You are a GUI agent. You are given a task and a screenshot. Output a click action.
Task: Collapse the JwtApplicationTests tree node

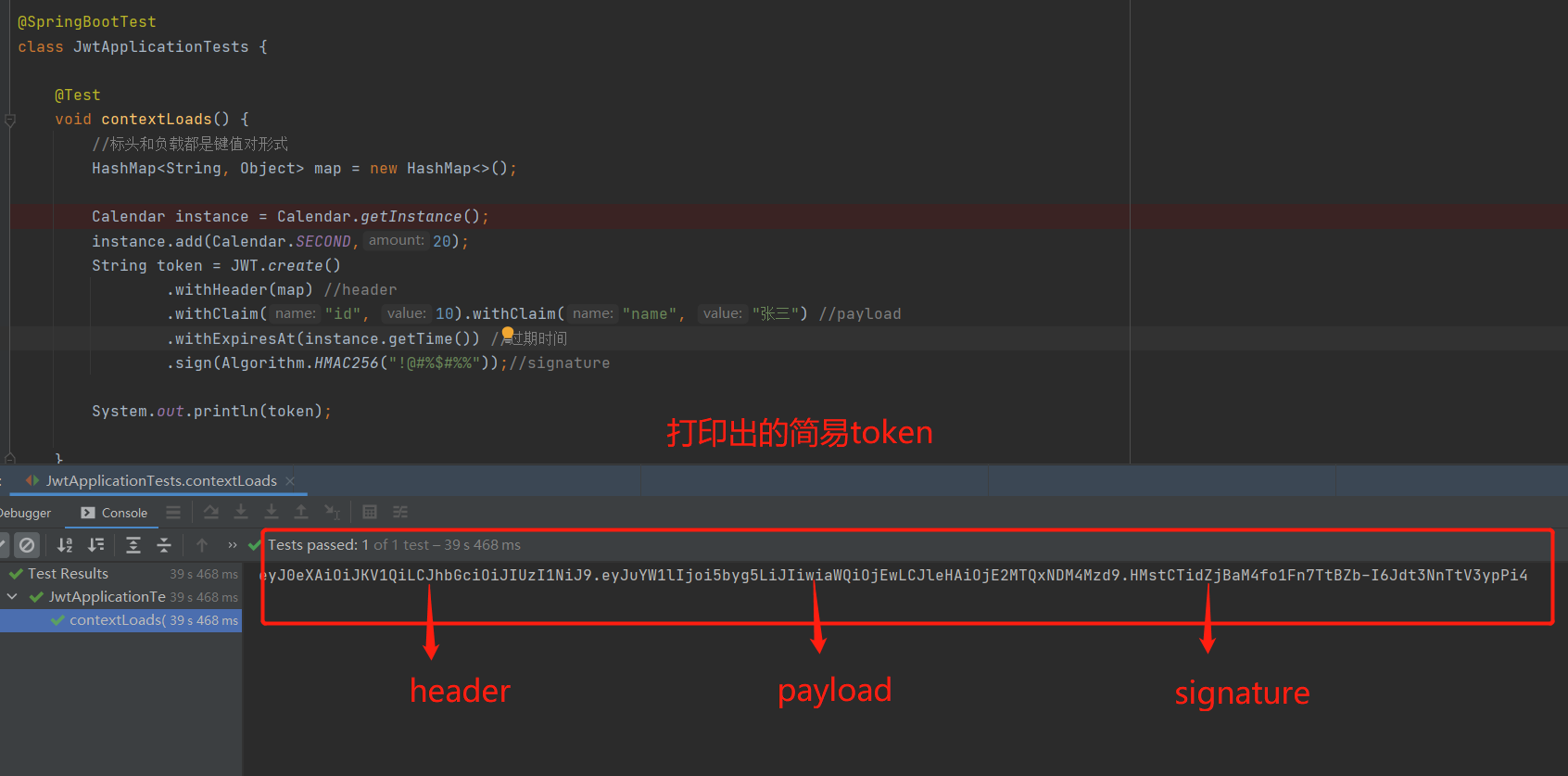[x=12, y=597]
